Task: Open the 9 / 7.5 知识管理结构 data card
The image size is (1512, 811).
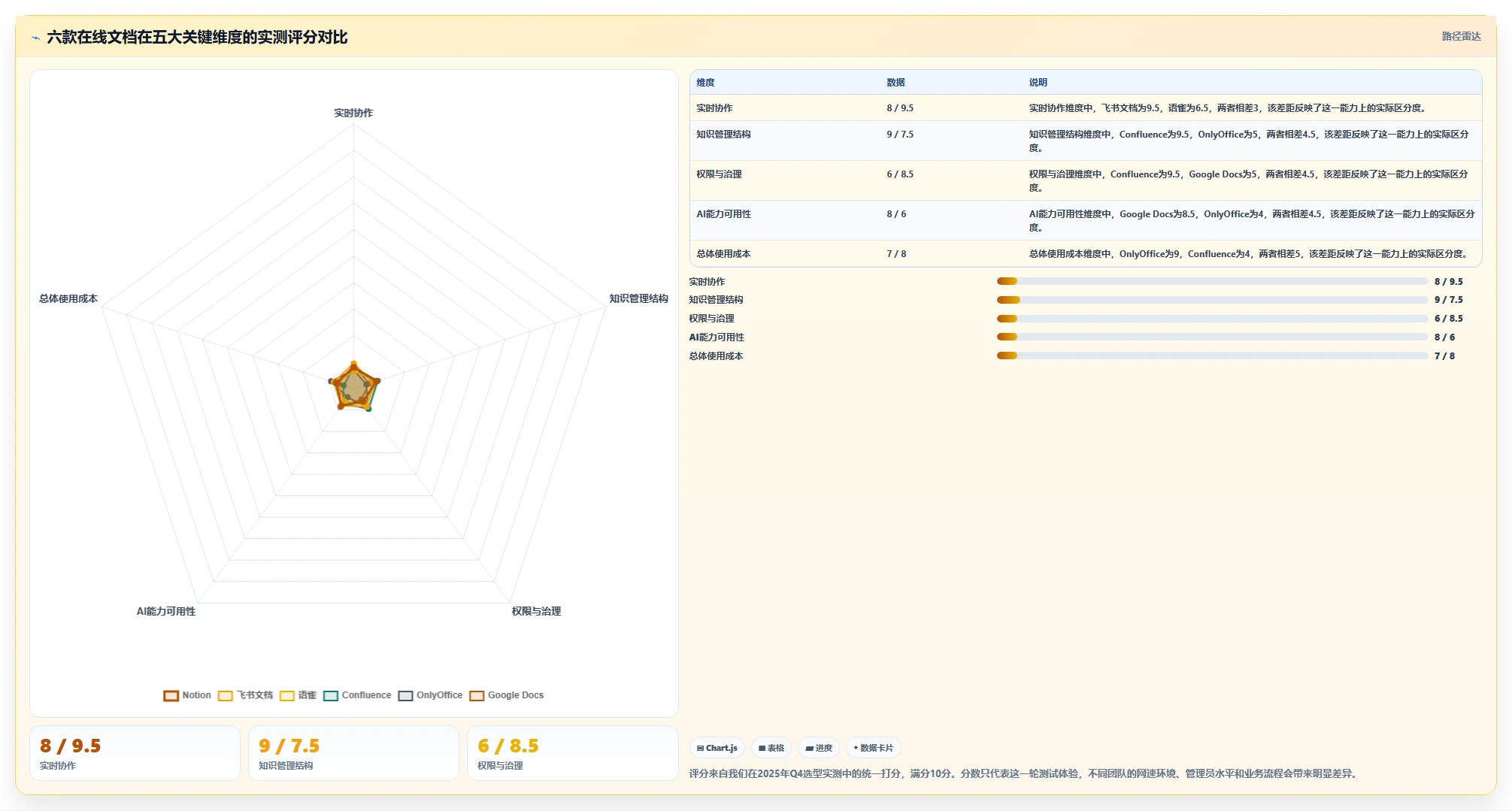Action: (353, 753)
